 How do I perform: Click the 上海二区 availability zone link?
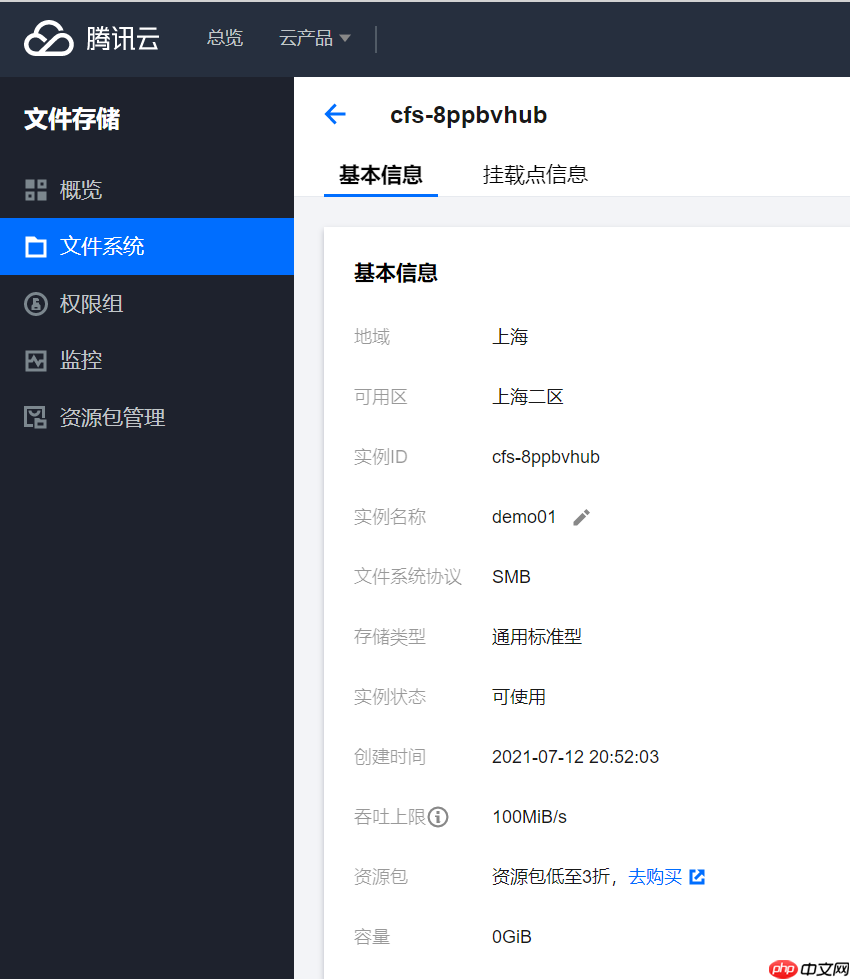tap(528, 397)
